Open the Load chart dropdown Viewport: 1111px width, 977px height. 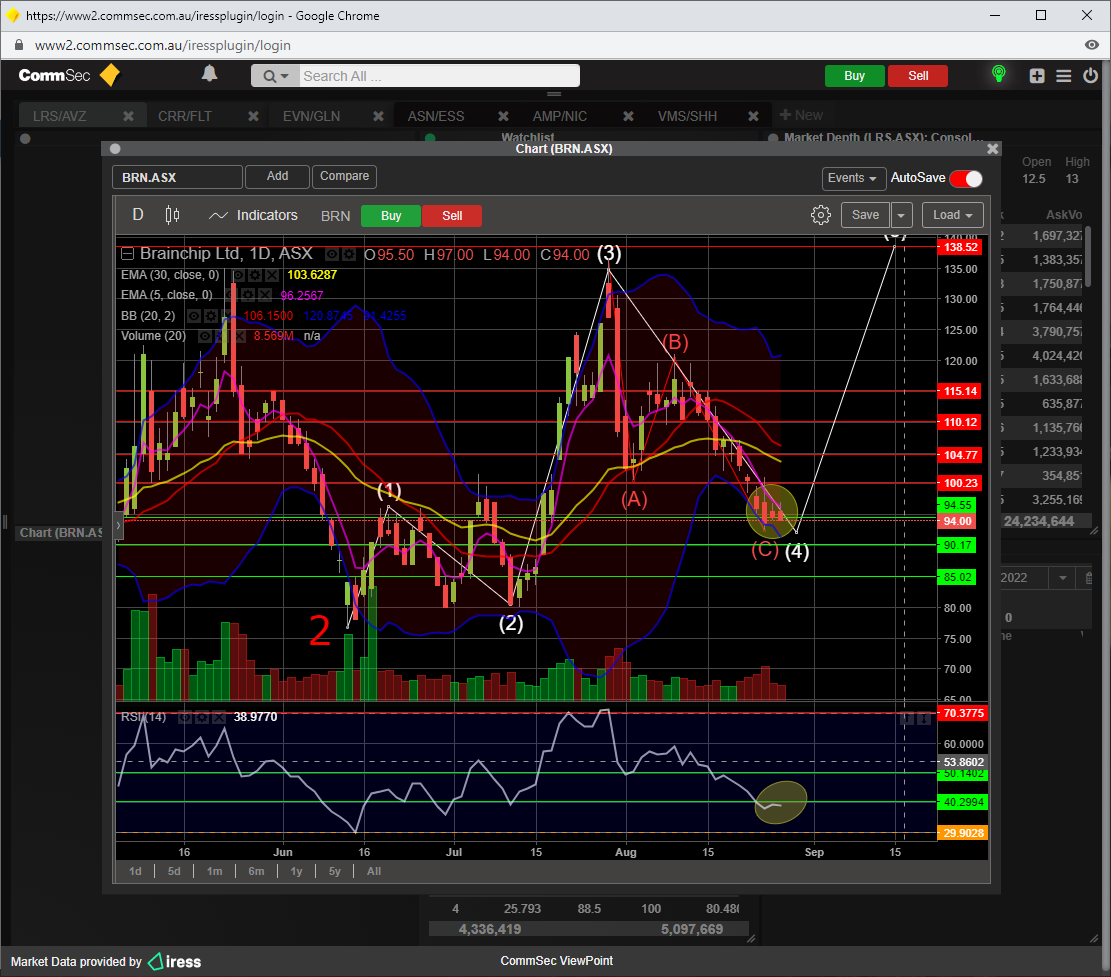pyautogui.click(x=952, y=215)
